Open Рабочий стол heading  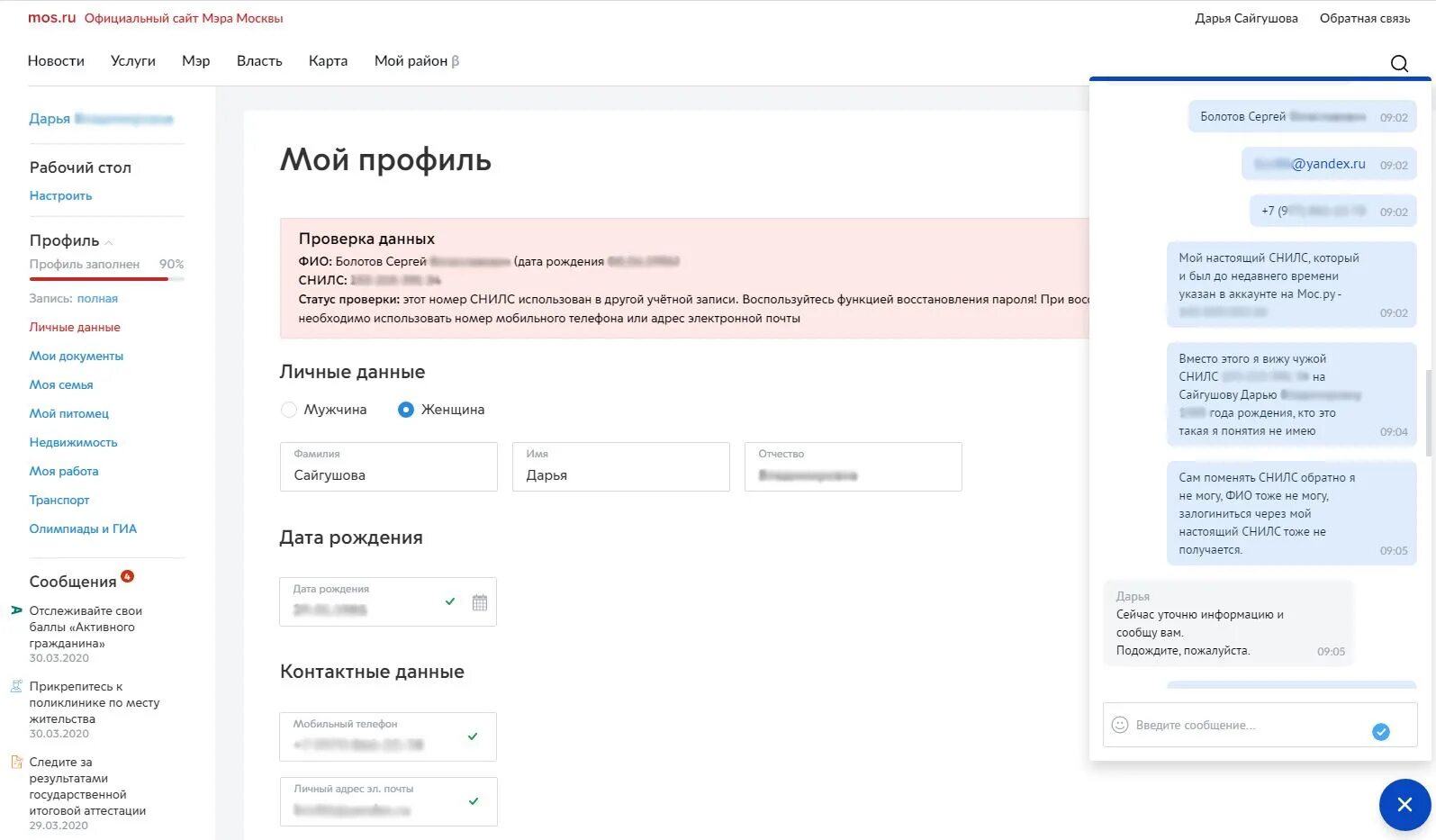point(80,167)
